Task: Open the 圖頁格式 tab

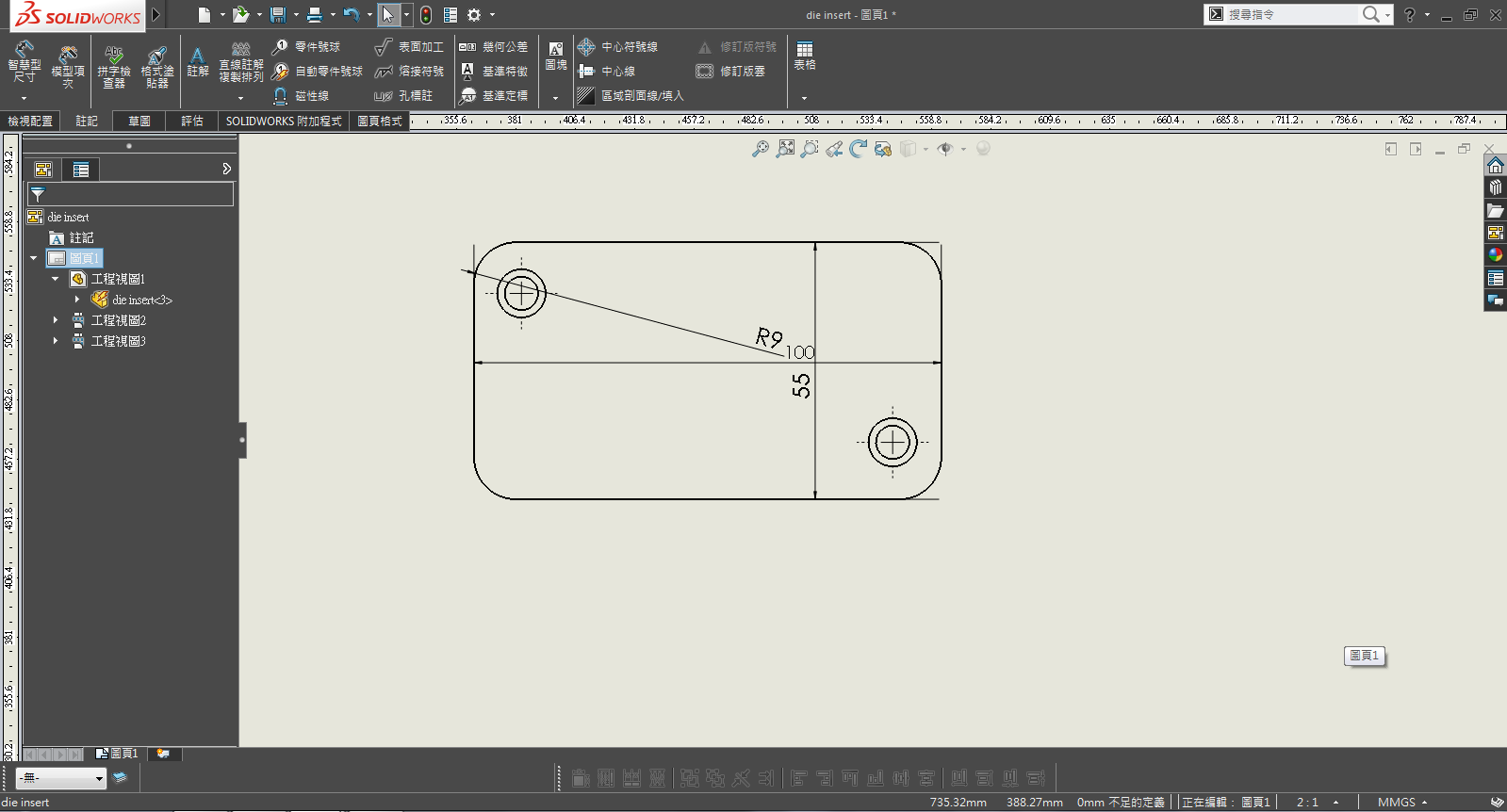Action: pyautogui.click(x=380, y=121)
